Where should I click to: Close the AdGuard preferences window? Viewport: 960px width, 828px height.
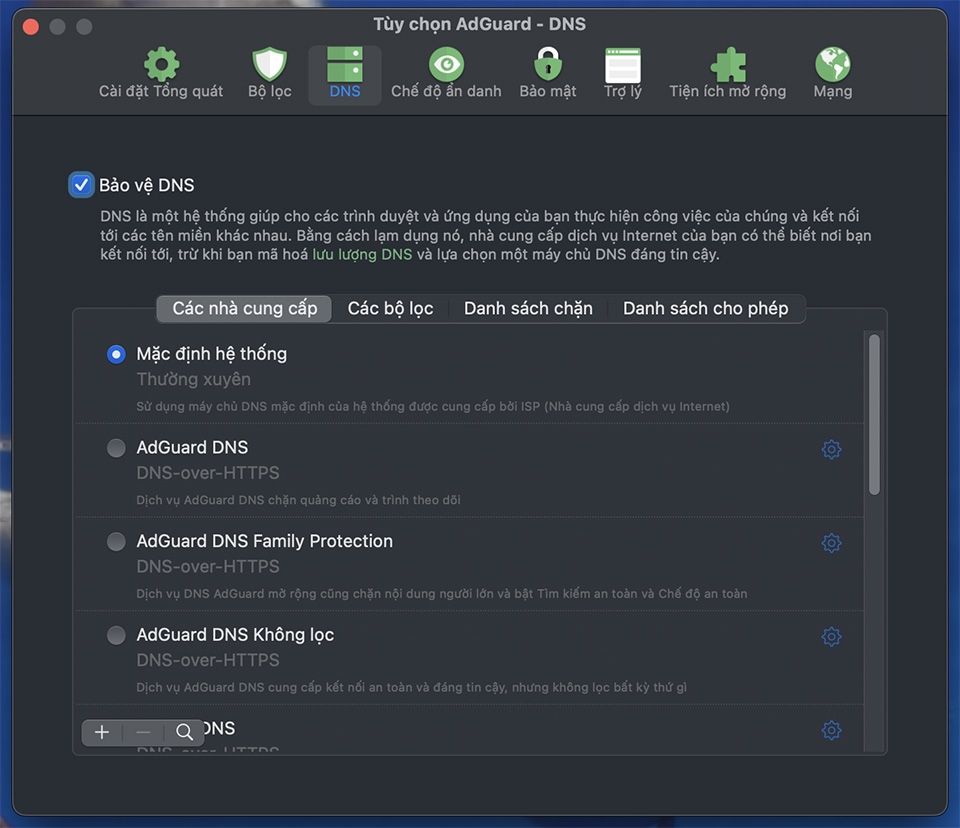pos(31,27)
